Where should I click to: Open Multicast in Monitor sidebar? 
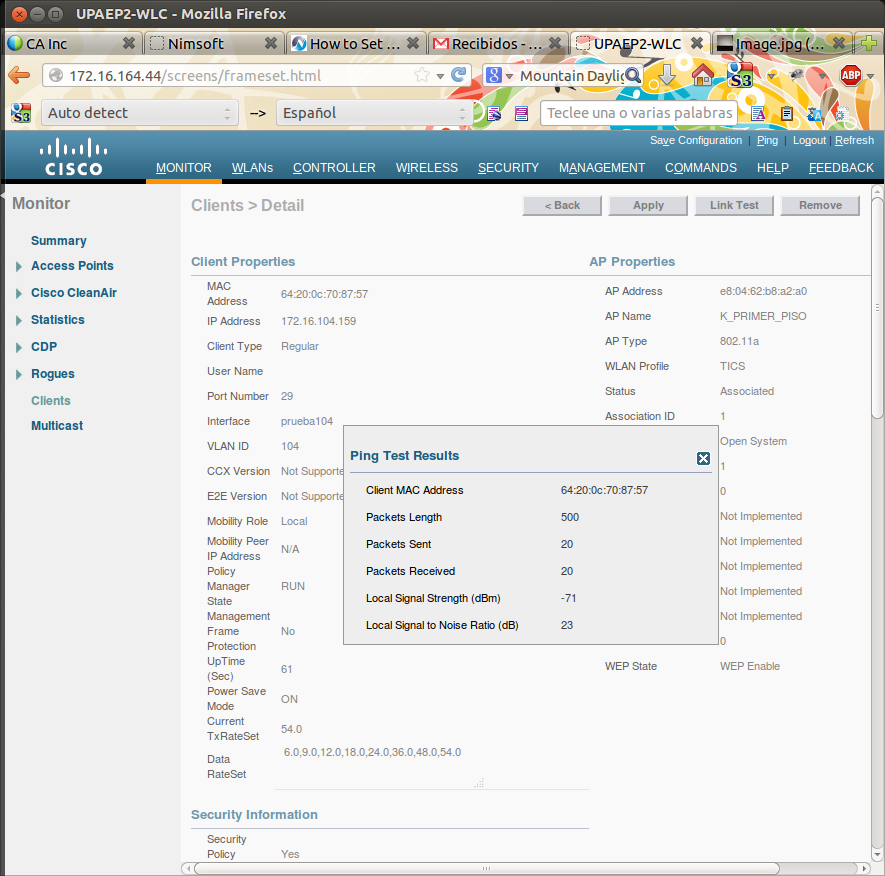point(57,426)
